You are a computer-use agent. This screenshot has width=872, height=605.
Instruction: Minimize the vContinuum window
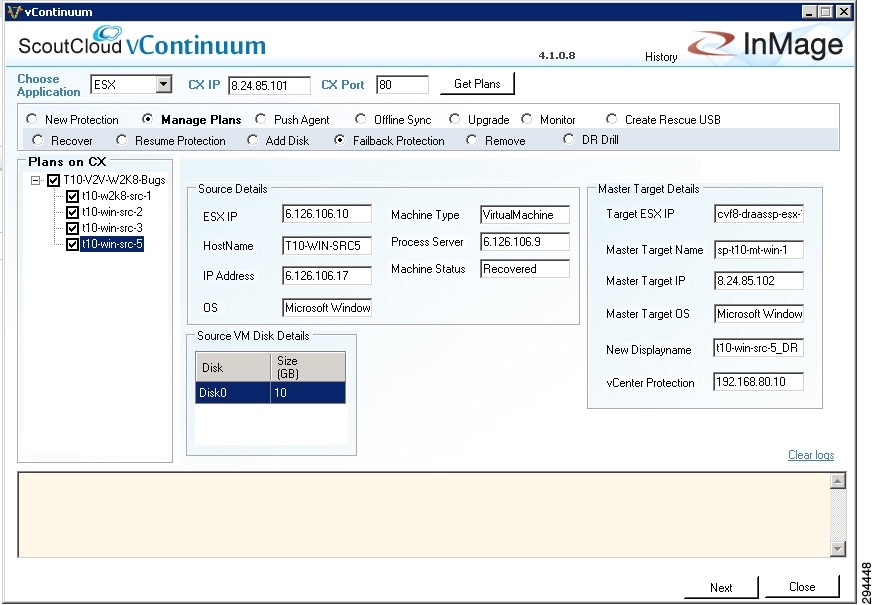click(809, 12)
